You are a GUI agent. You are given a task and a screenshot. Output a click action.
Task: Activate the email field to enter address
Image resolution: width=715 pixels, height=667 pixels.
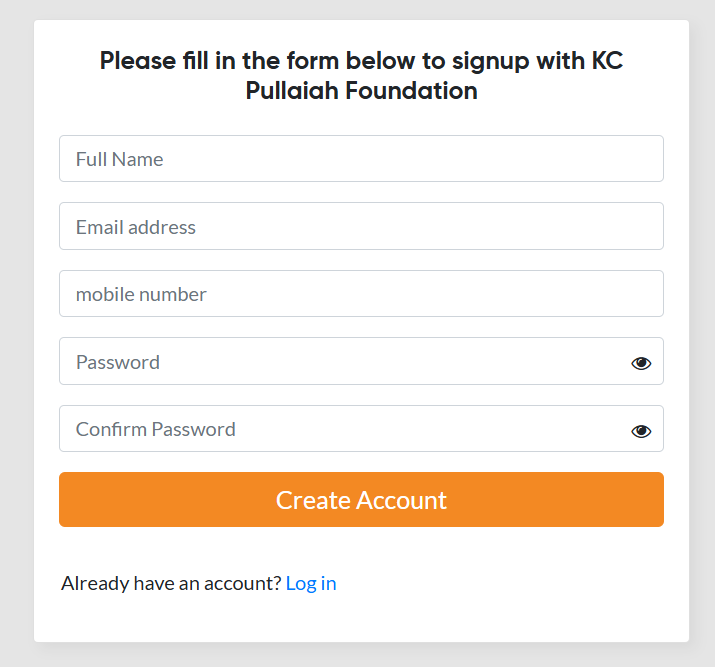pos(361,227)
